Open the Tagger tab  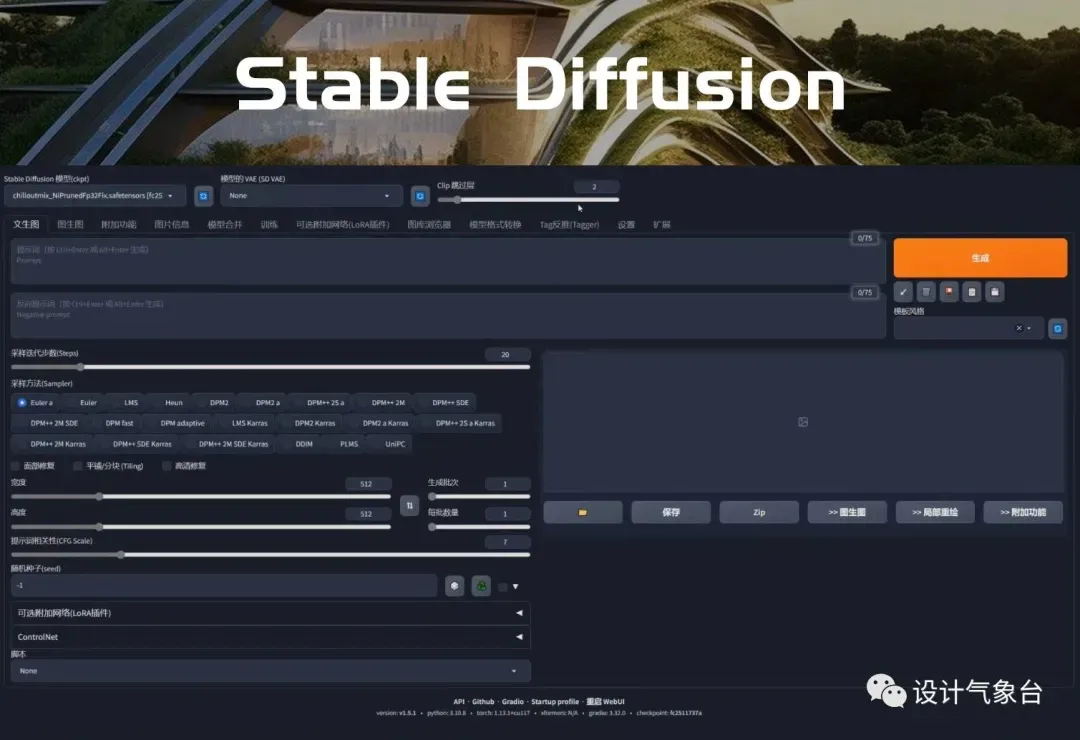(569, 225)
